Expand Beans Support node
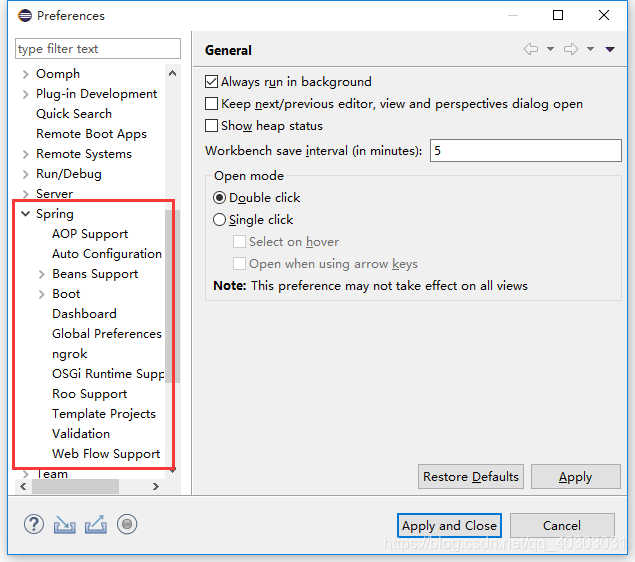The width and height of the screenshot is (635, 562). [41, 274]
